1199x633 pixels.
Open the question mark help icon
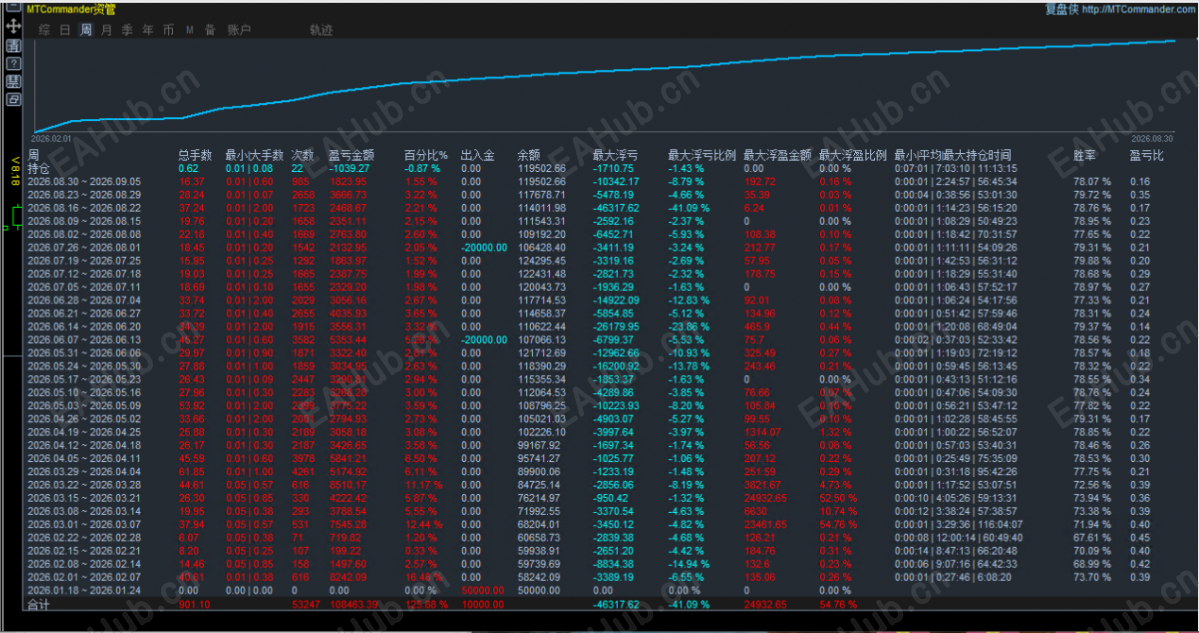[13, 63]
